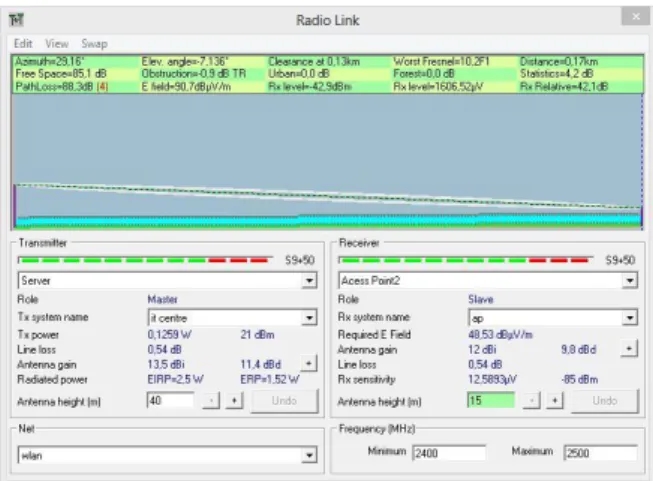Increase transmitter antenna height with plus button
This screenshot has height=481, width=653.
[x=234, y=401]
